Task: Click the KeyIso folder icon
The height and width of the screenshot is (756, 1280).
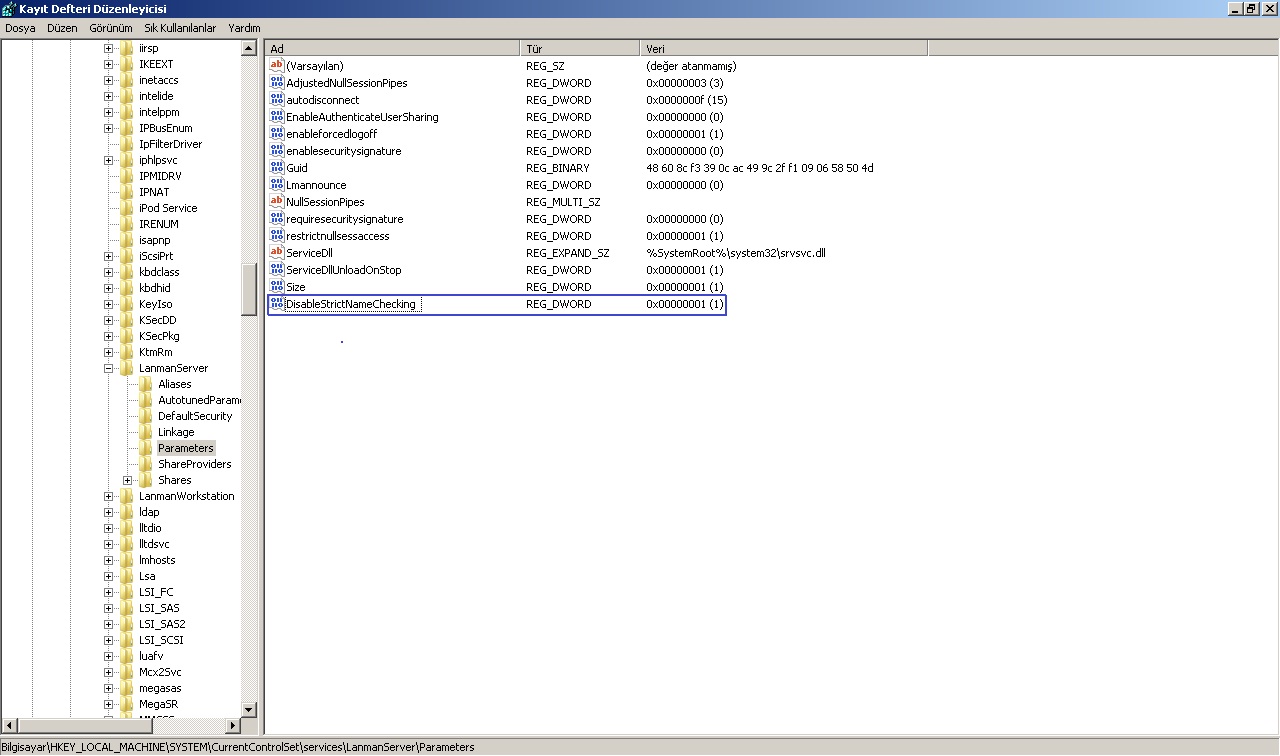Action: click(x=127, y=304)
